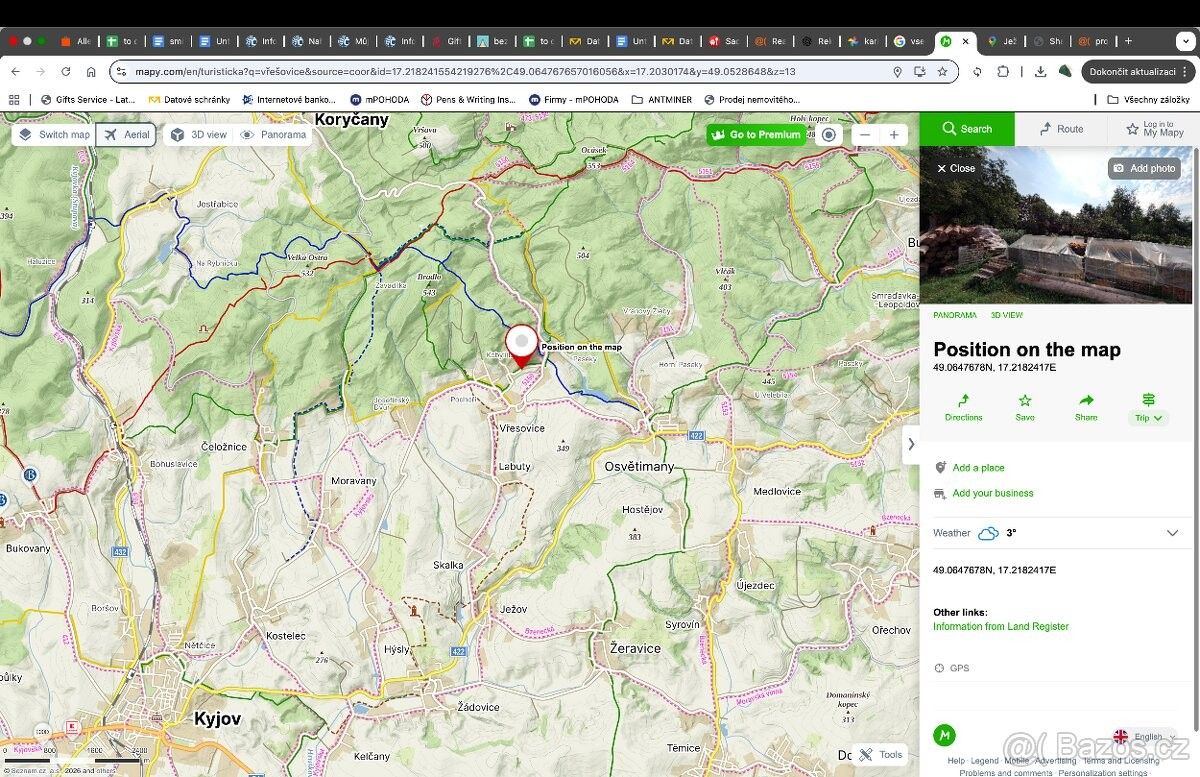Save this position with the star icon
The width and height of the screenshot is (1200, 777).
pos(1024,400)
